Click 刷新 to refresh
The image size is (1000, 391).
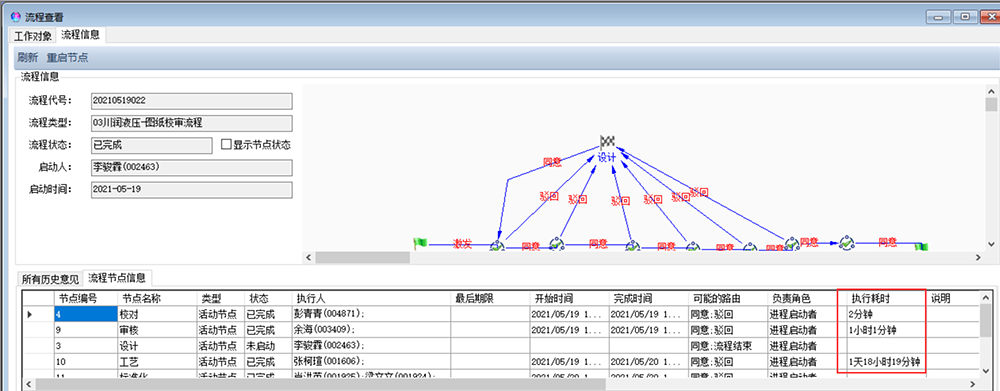click(27, 57)
